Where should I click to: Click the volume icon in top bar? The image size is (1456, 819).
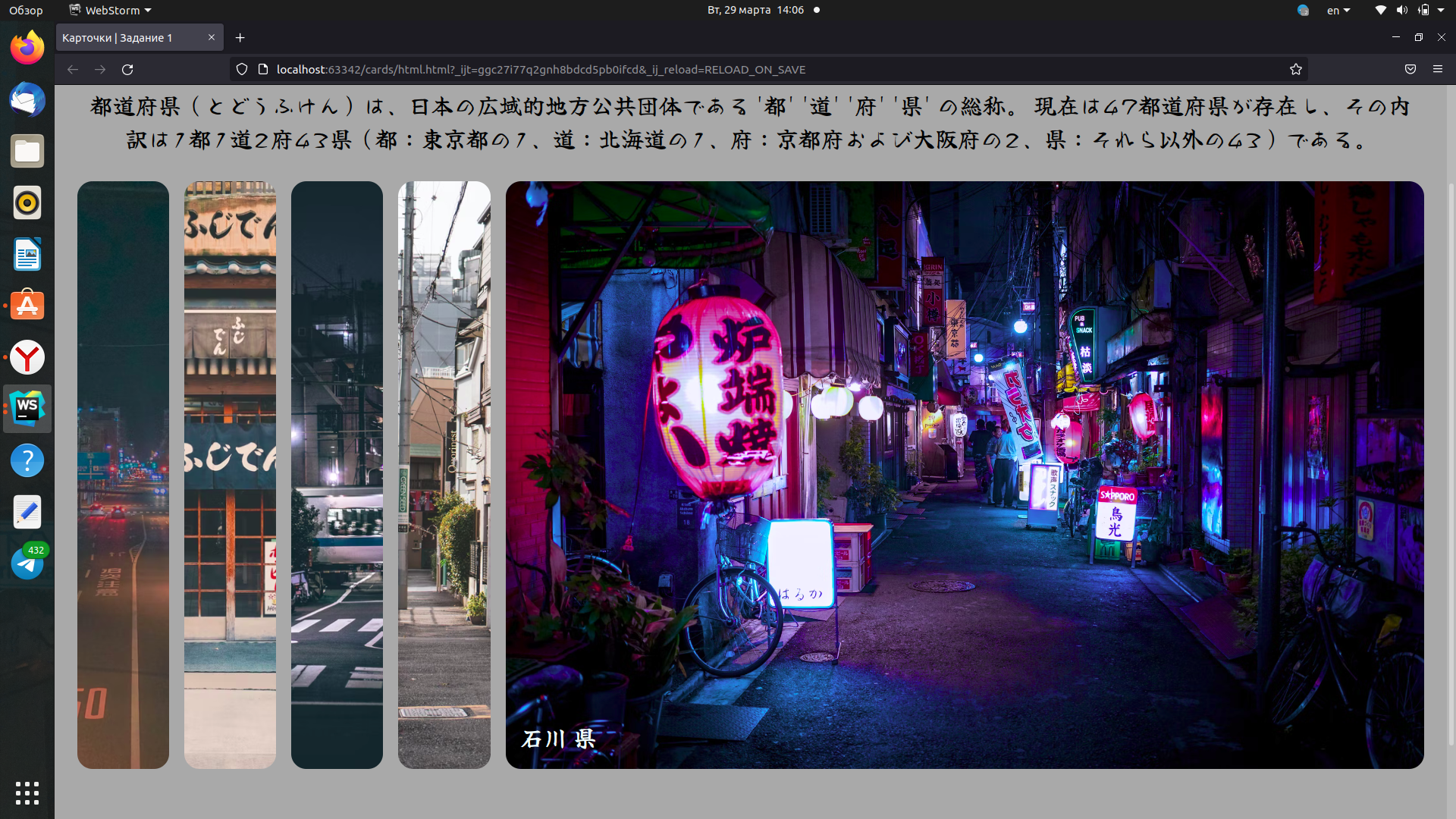[1402, 10]
